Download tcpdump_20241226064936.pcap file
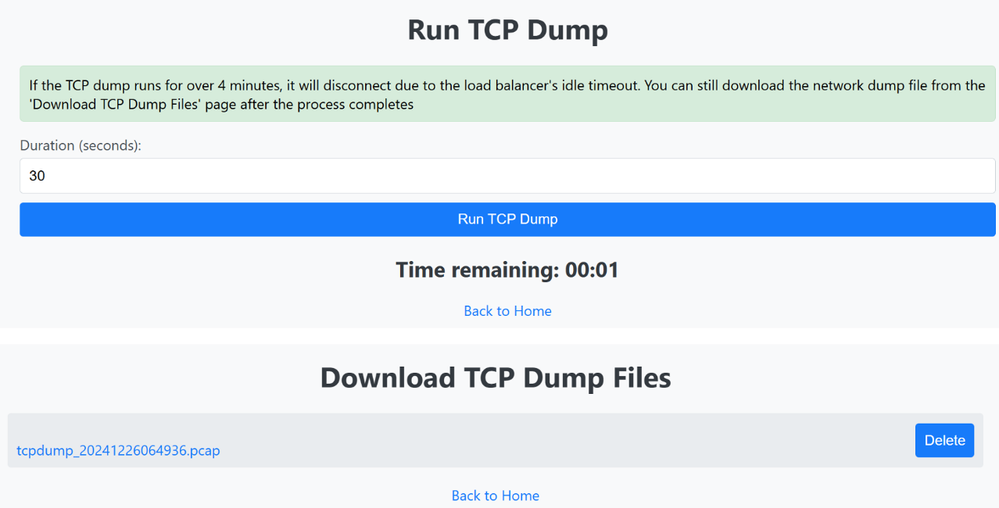 tap(119, 451)
